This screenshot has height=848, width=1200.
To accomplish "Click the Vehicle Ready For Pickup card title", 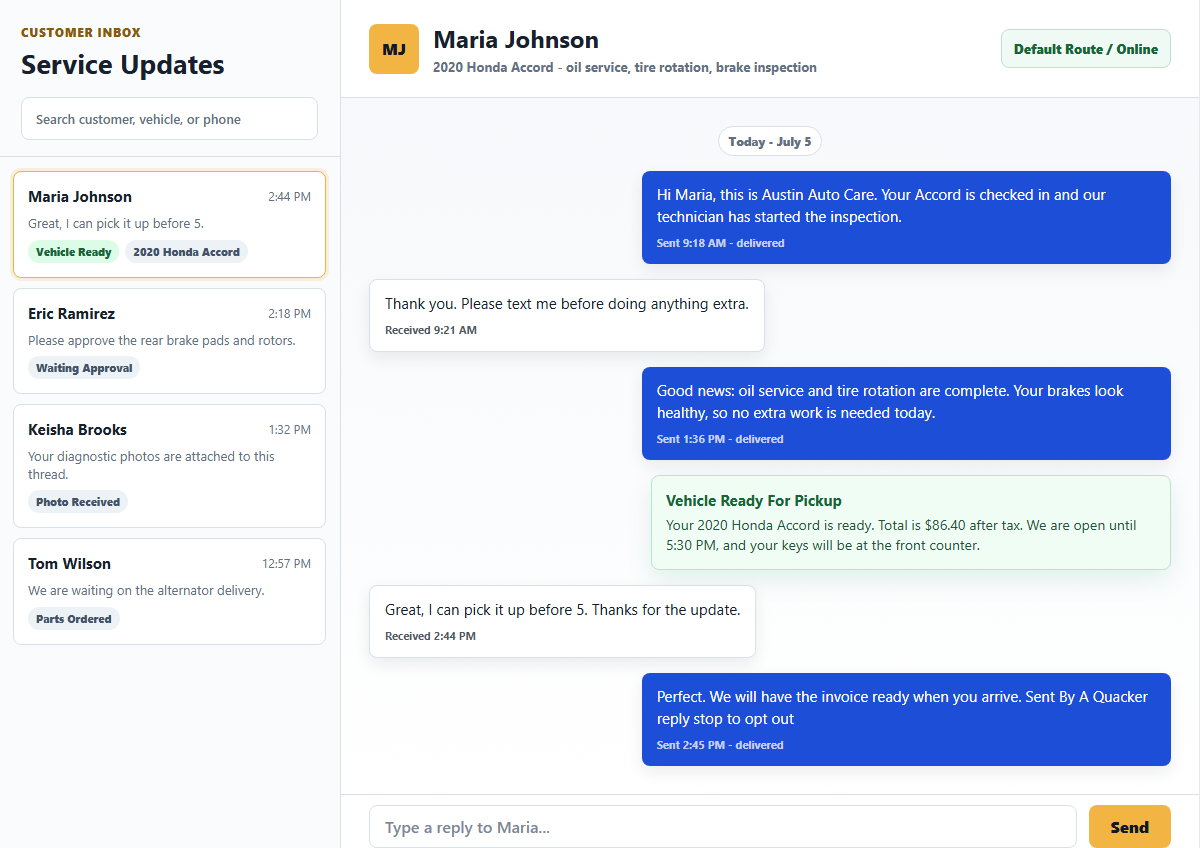I will point(754,501).
